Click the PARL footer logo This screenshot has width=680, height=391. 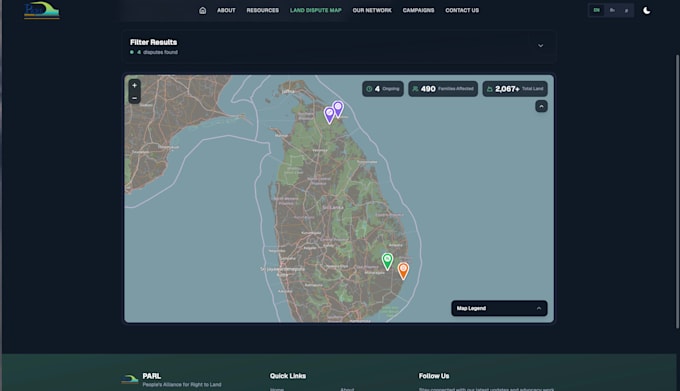(130, 379)
